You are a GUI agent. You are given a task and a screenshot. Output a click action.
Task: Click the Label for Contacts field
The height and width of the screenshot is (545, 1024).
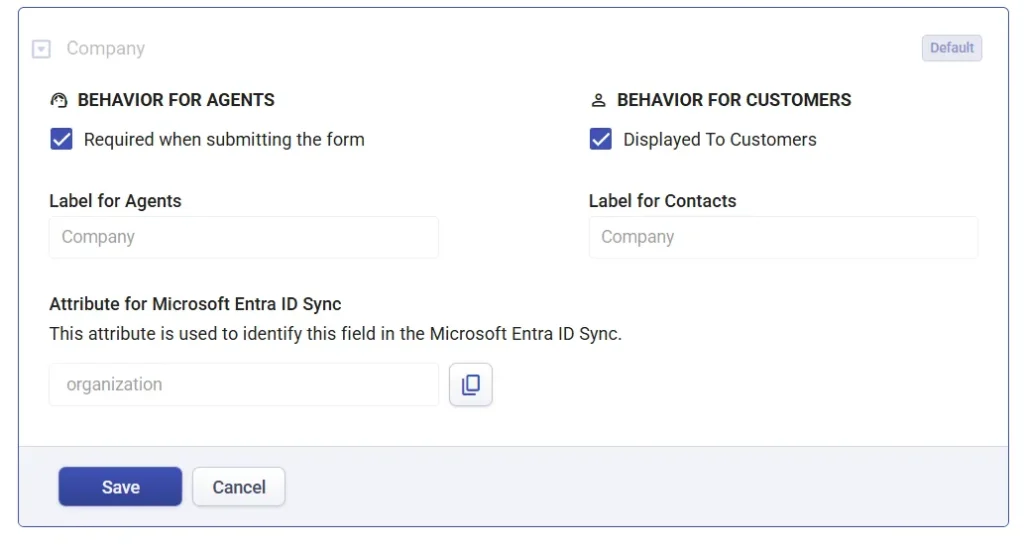(783, 237)
